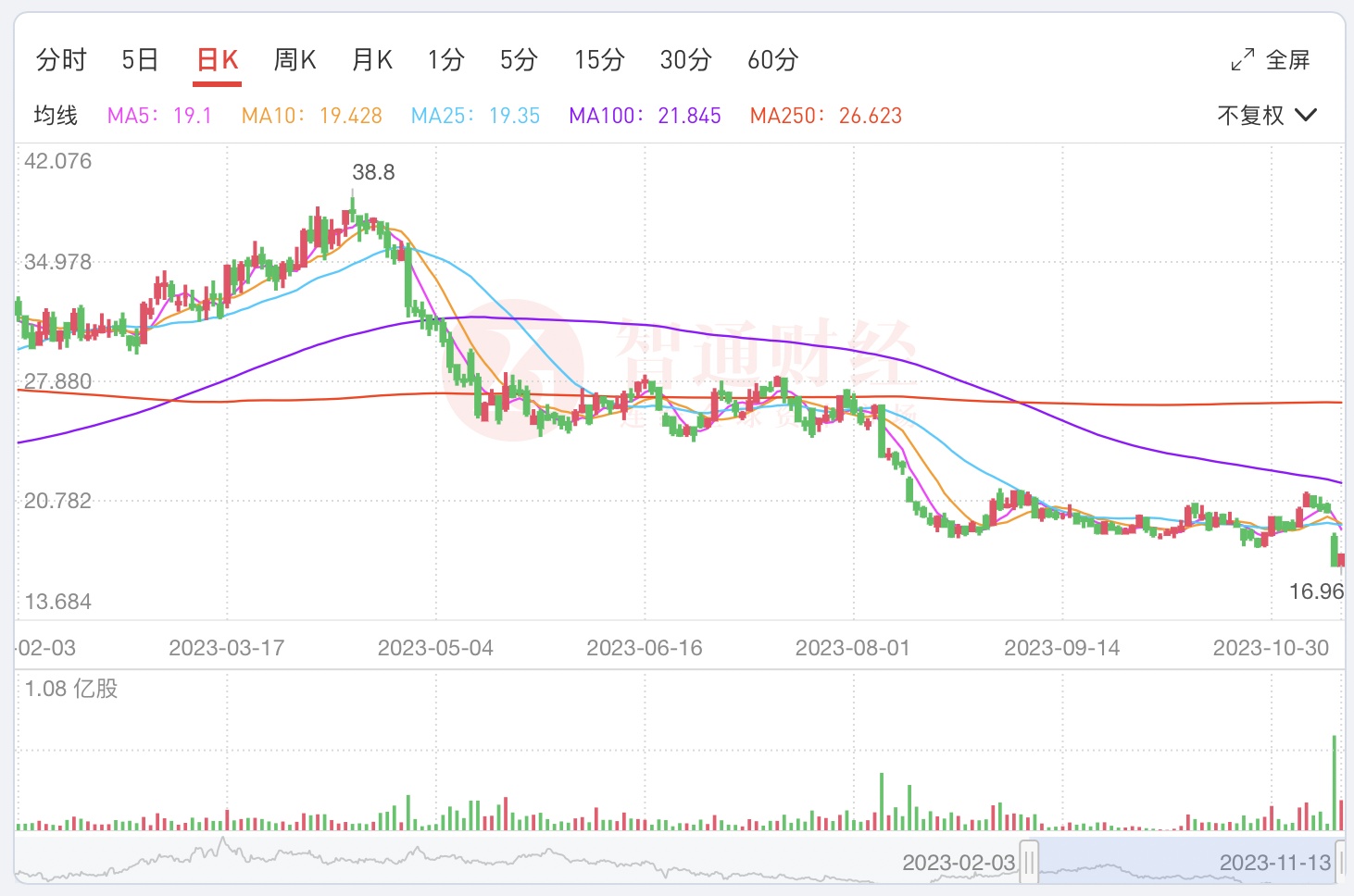Choose the 5分 interval tab
Image resolution: width=1354 pixels, height=896 pixels.
click(x=519, y=60)
